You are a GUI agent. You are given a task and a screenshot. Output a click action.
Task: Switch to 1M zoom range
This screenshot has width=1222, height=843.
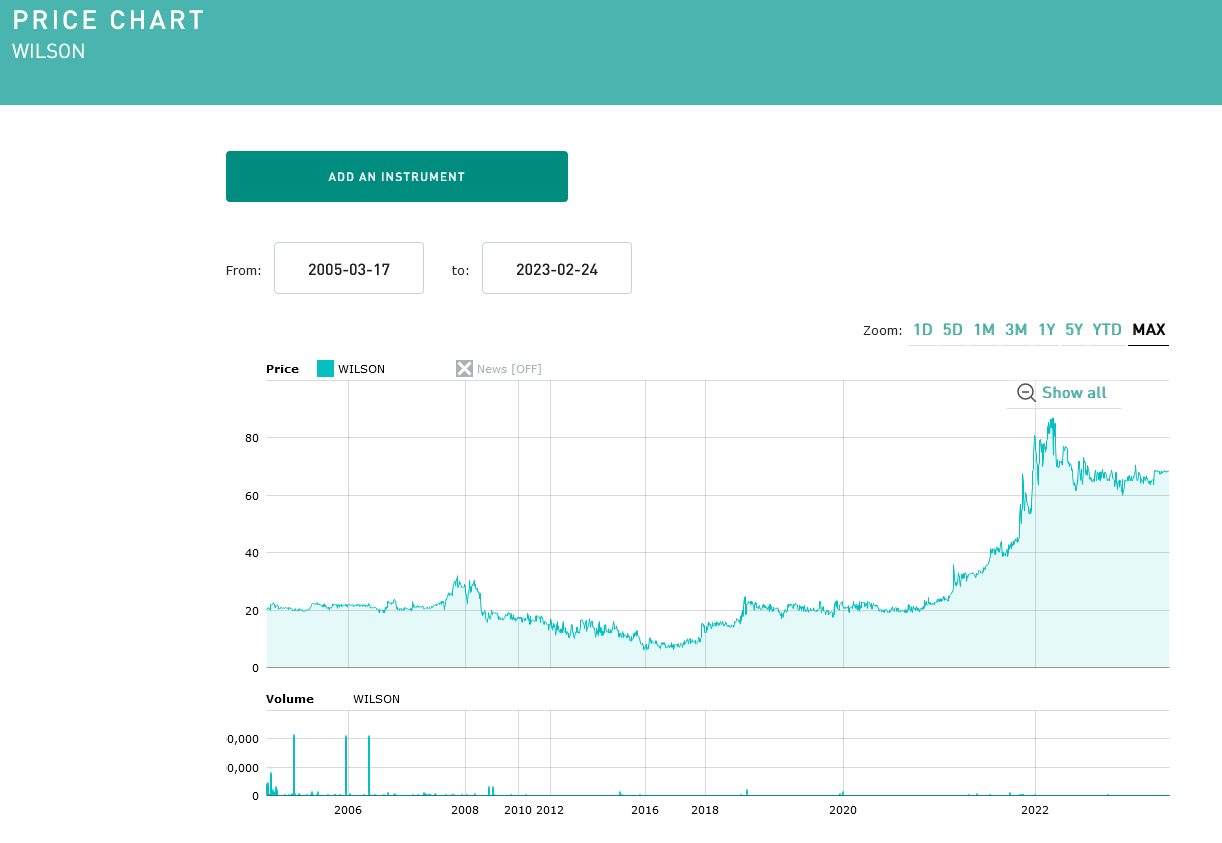pyautogui.click(x=984, y=330)
